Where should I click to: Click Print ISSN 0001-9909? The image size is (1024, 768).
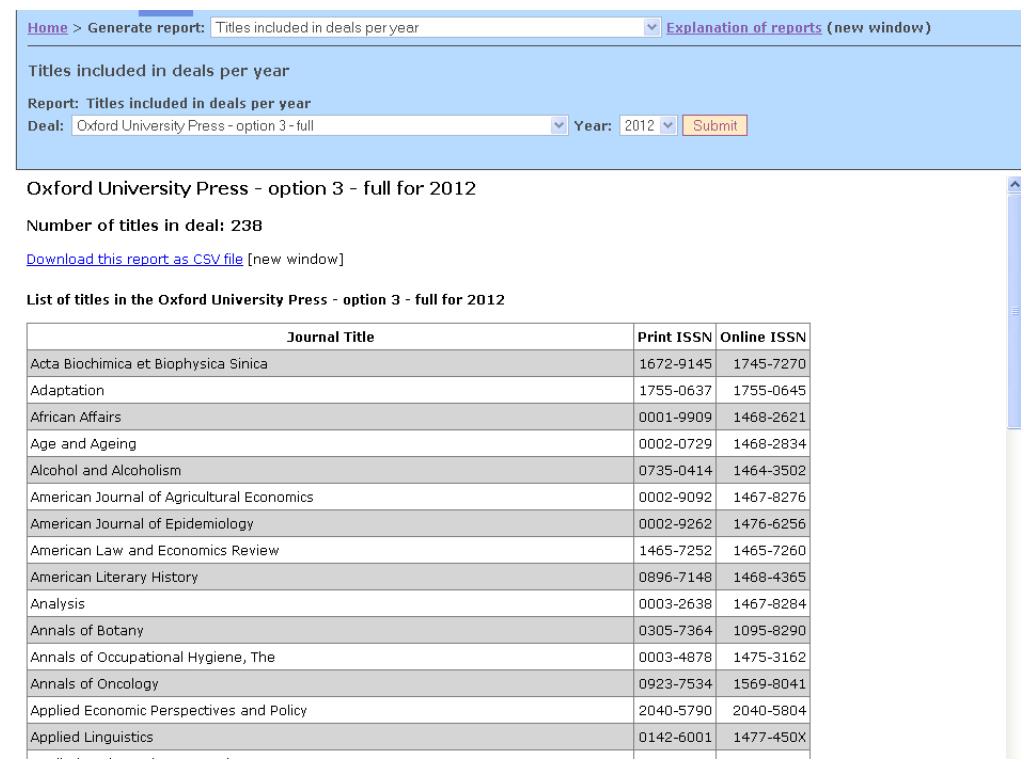click(x=675, y=417)
